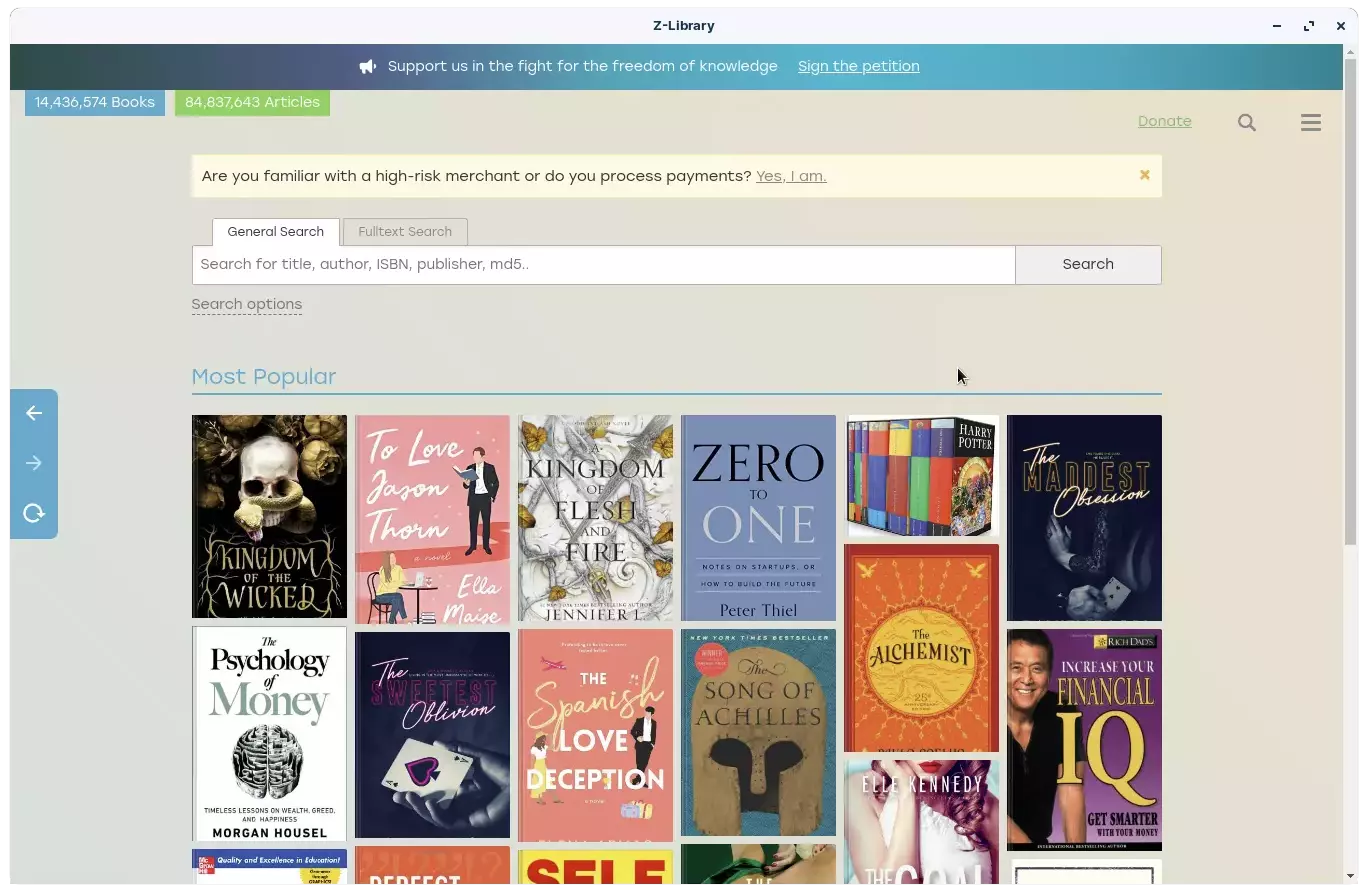Sign the petition for freedom of knowledge

coord(858,66)
